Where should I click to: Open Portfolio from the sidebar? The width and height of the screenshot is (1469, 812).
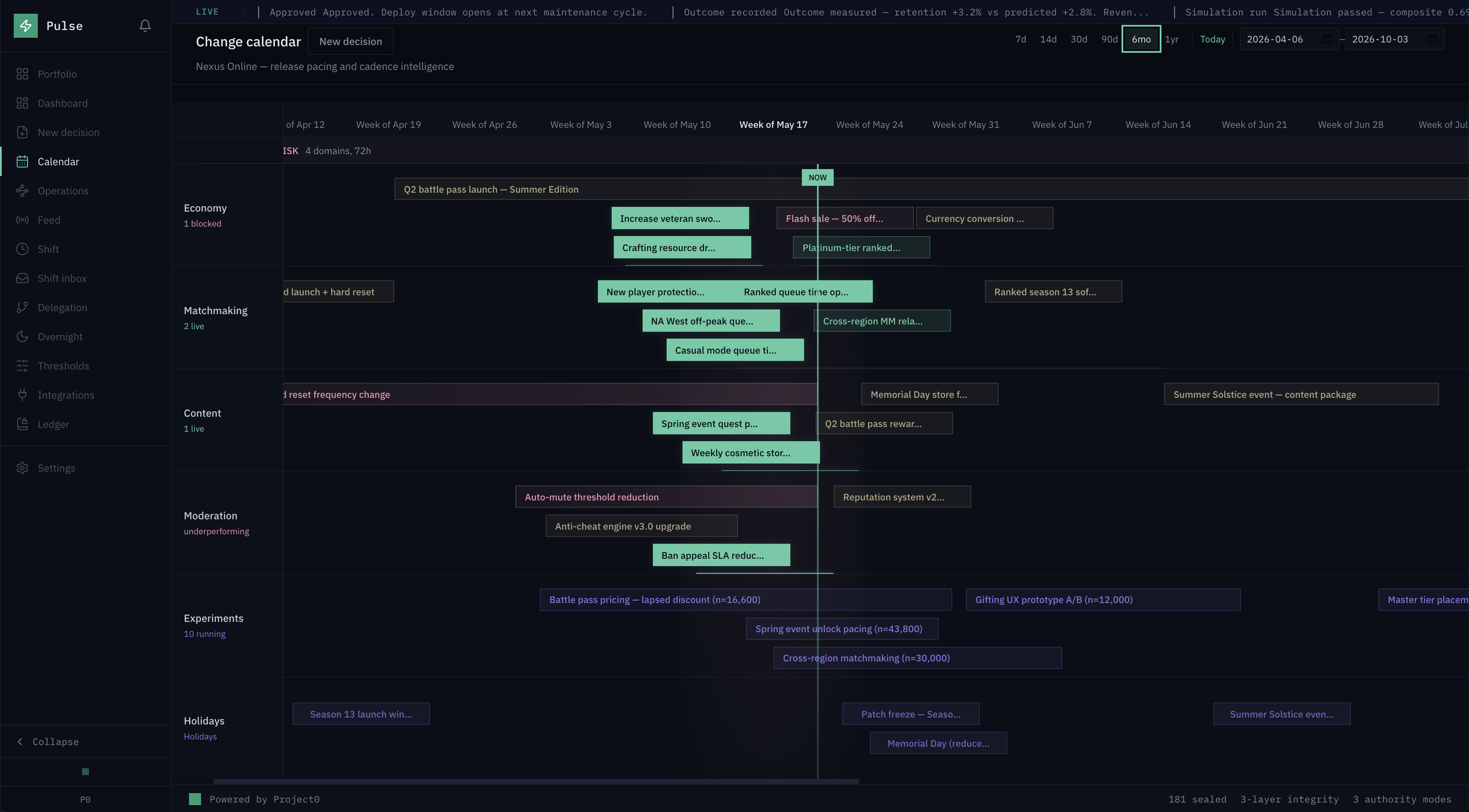[86, 74]
